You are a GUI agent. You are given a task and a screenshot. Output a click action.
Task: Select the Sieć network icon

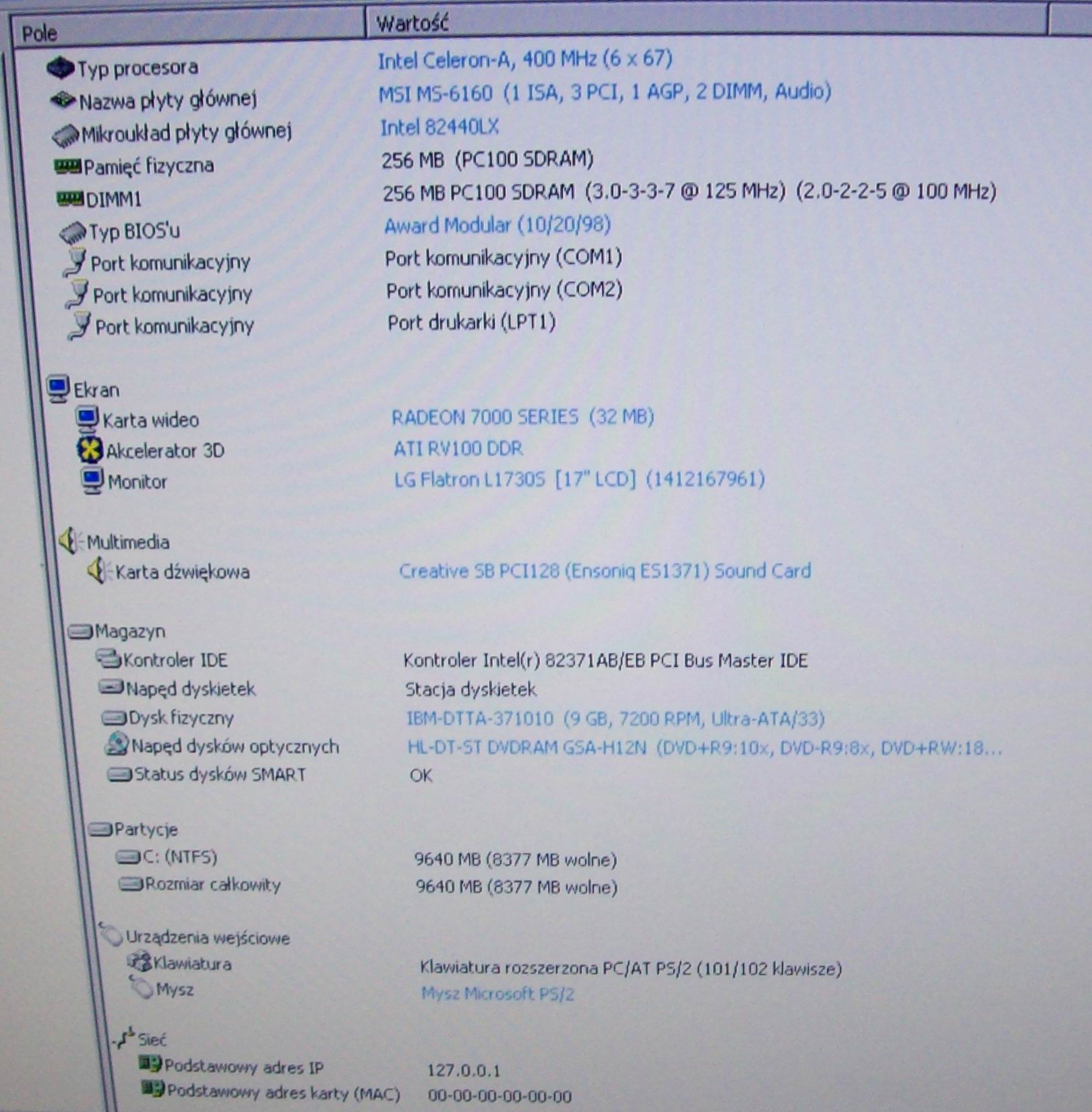(x=124, y=1038)
